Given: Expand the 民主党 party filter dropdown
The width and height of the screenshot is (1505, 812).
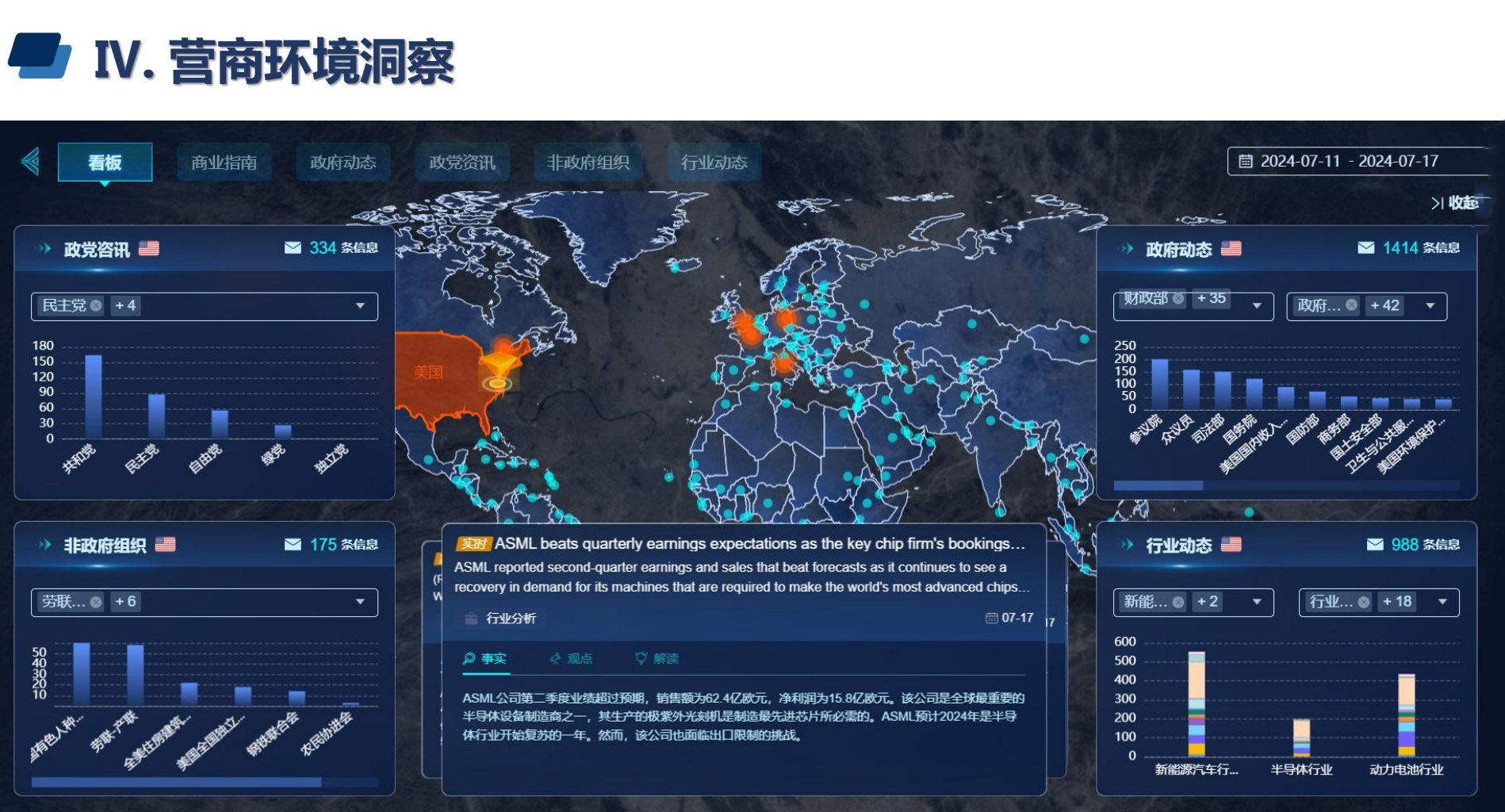Looking at the screenshot, I should (360, 306).
